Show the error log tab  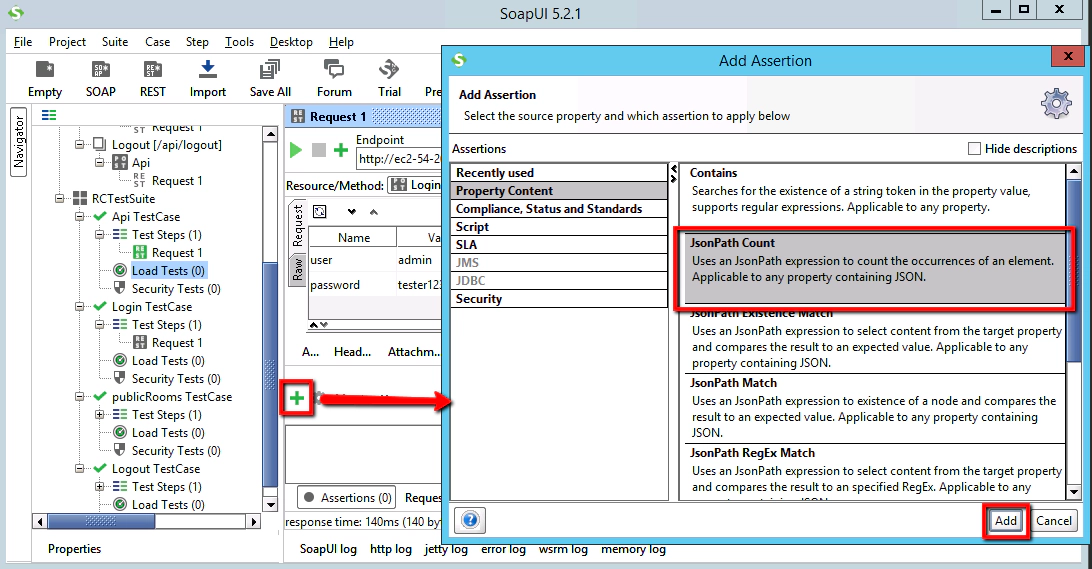(x=504, y=549)
